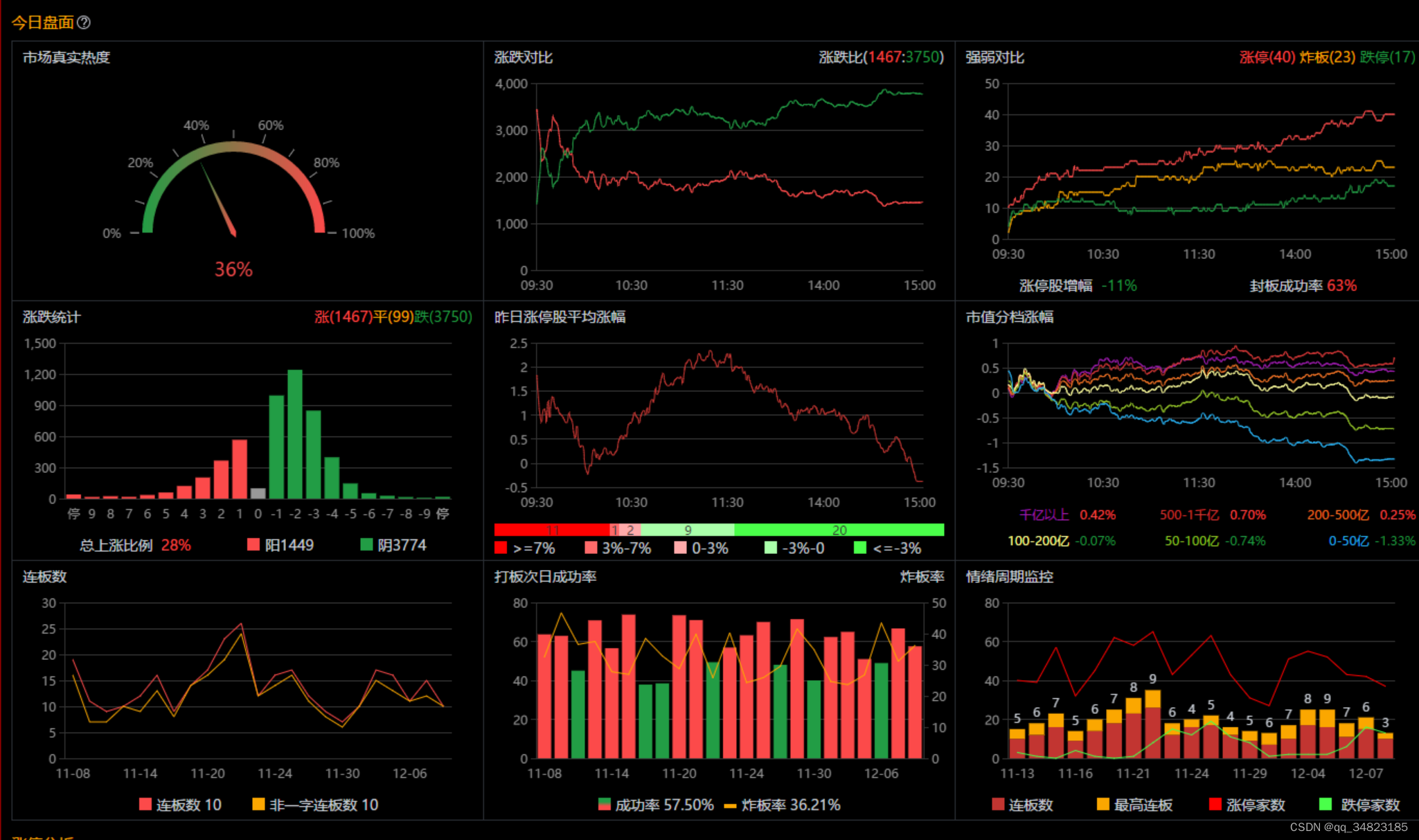This screenshot has height=840, width=1419.
Task: Click the green 跌停(17) header text
Action: pos(1387,57)
